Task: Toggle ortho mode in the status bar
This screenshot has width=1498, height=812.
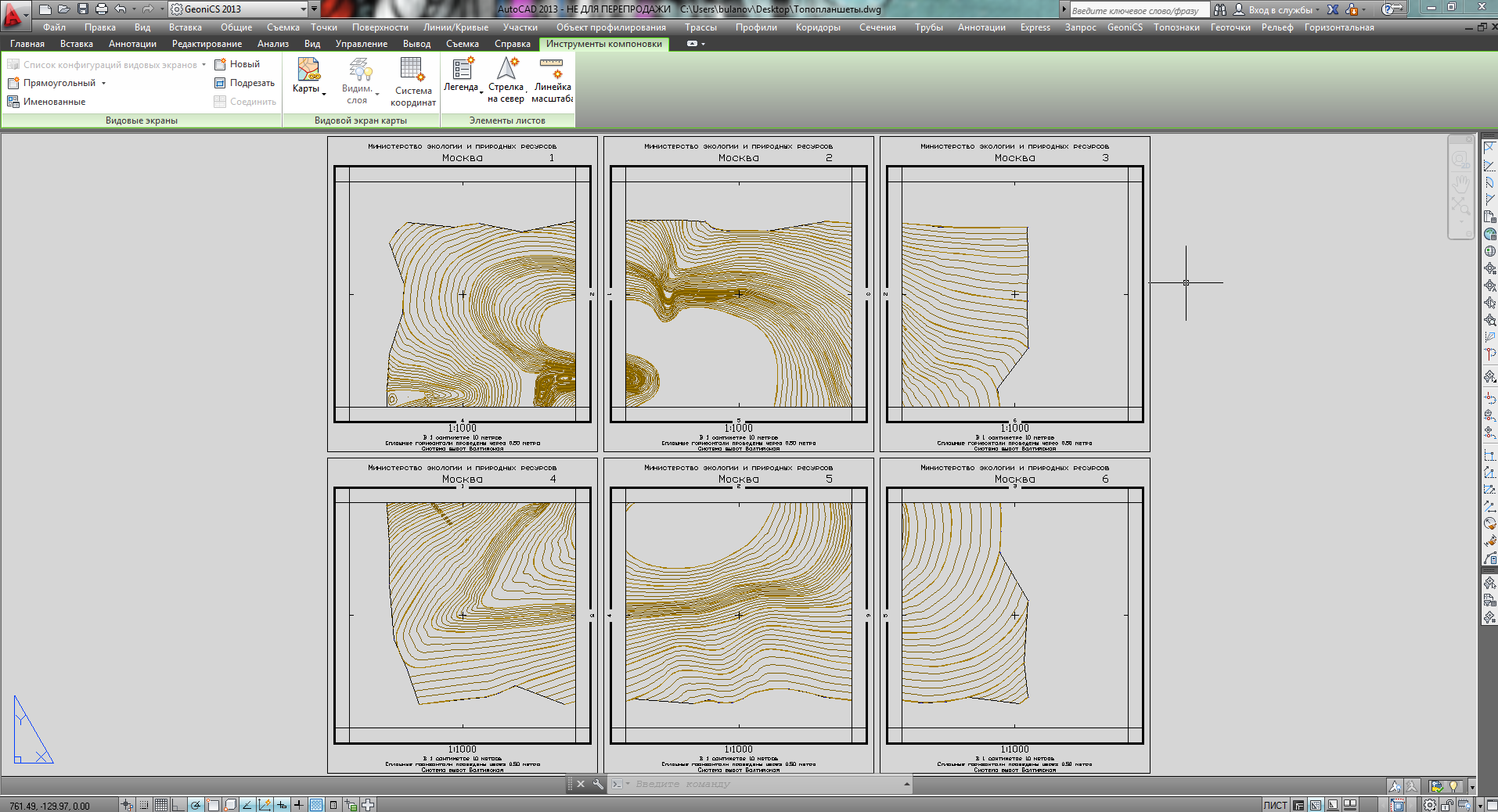Action: pyautogui.click(x=178, y=805)
